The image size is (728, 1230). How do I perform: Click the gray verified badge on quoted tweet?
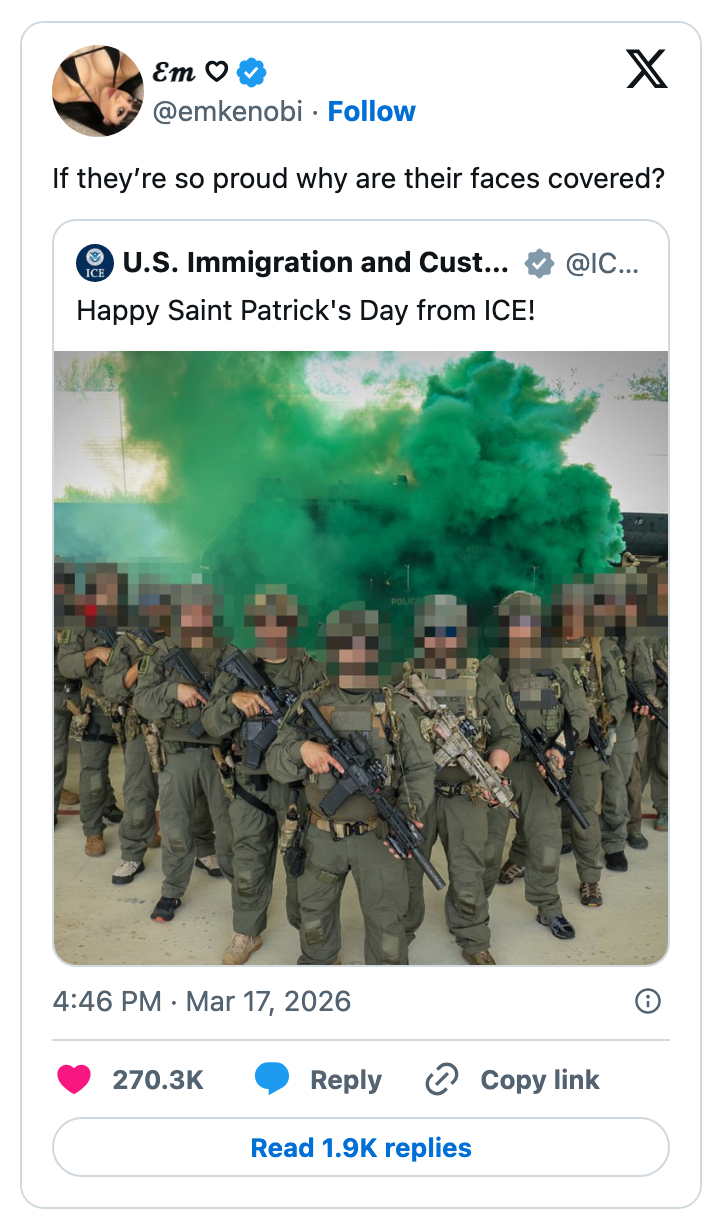pyautogui.click(x=540, y=263)
